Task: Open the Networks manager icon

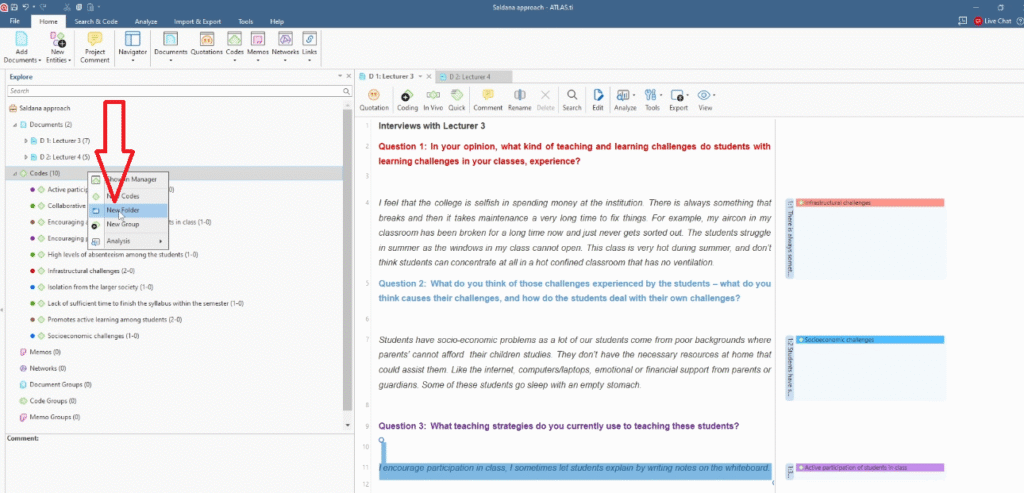Action: 285,44
